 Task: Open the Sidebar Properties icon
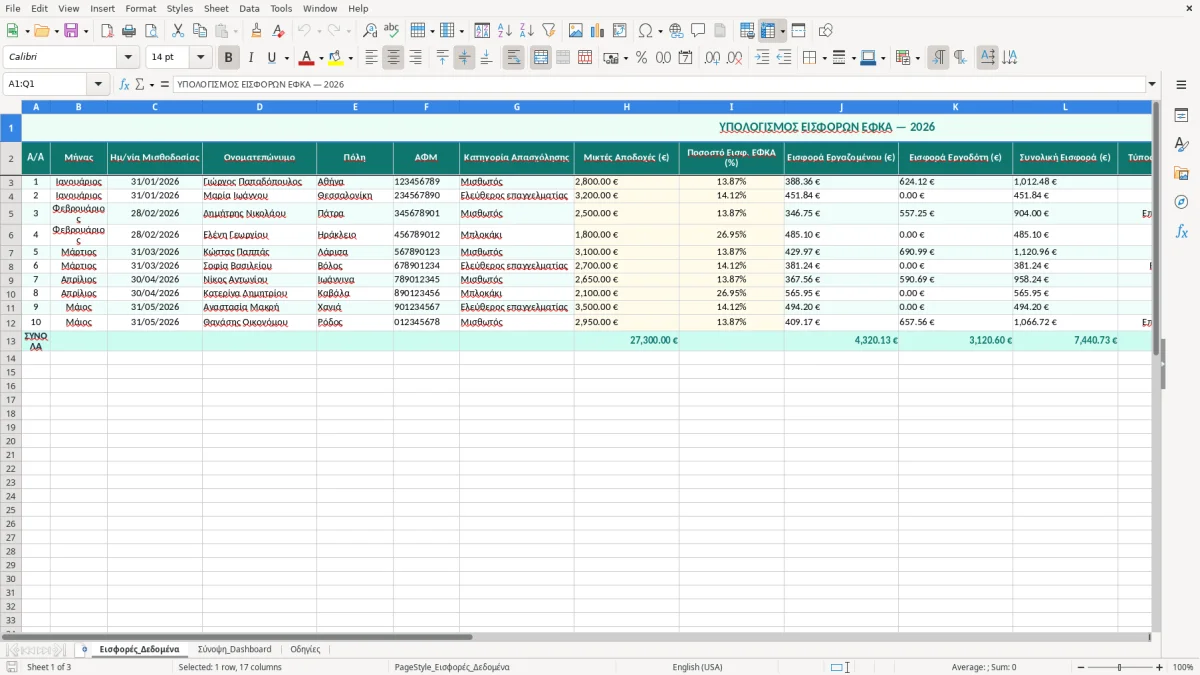click(1181, 116)
